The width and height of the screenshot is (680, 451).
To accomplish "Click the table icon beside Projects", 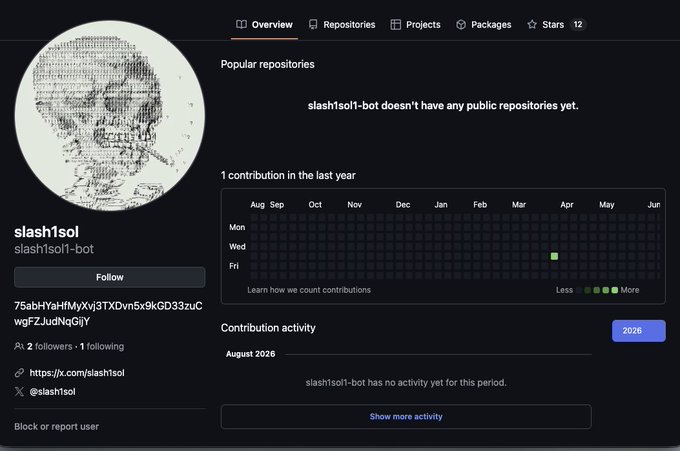I will (396, 25).
